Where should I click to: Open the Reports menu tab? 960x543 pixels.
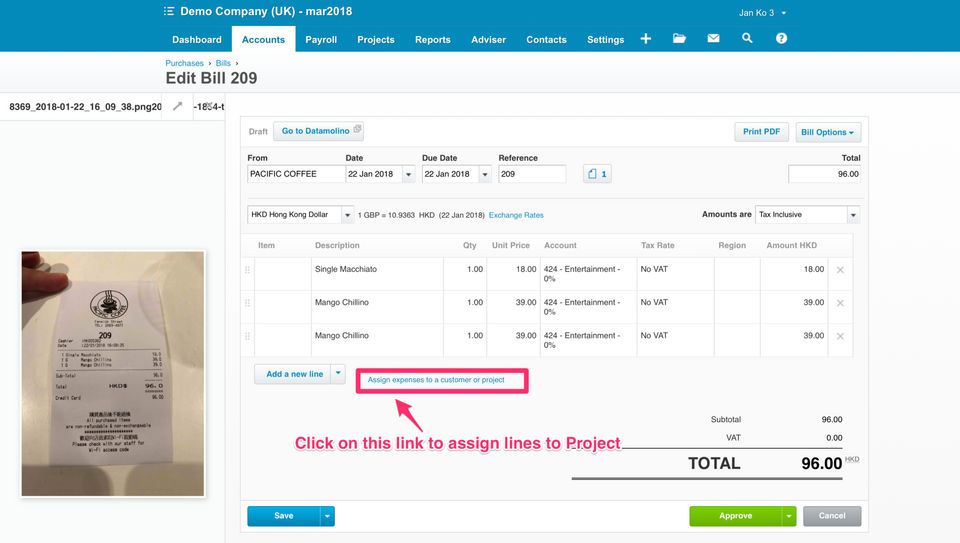(432, 39)
